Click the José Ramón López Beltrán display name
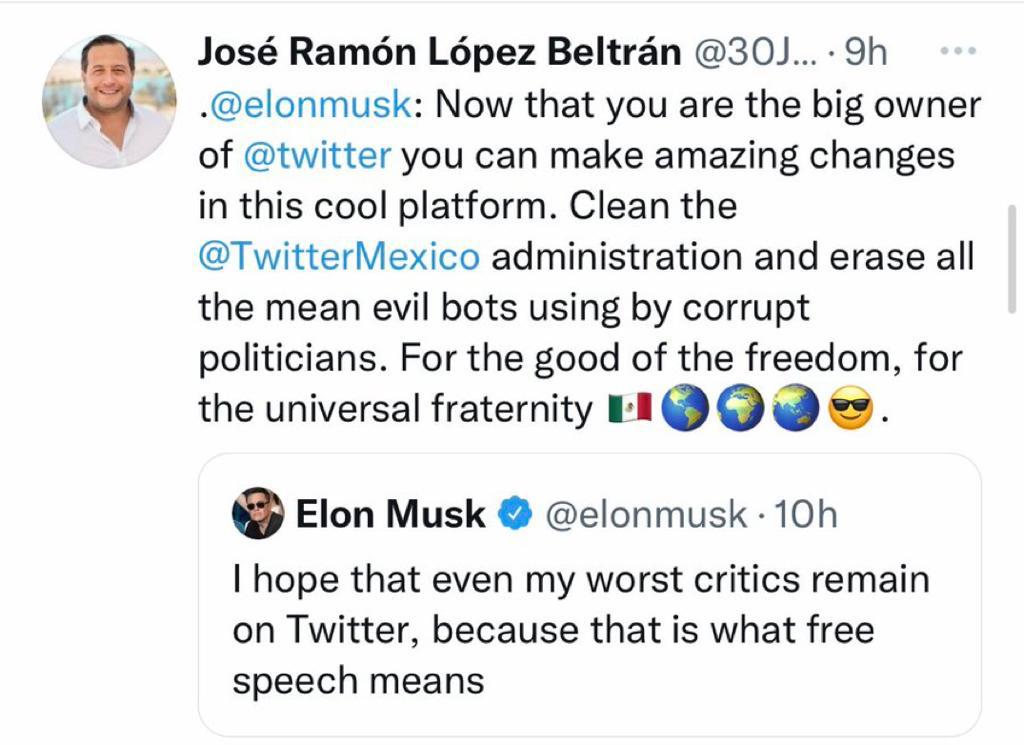Viewport: 1024px width, 745px height. (x=440, y=52)
